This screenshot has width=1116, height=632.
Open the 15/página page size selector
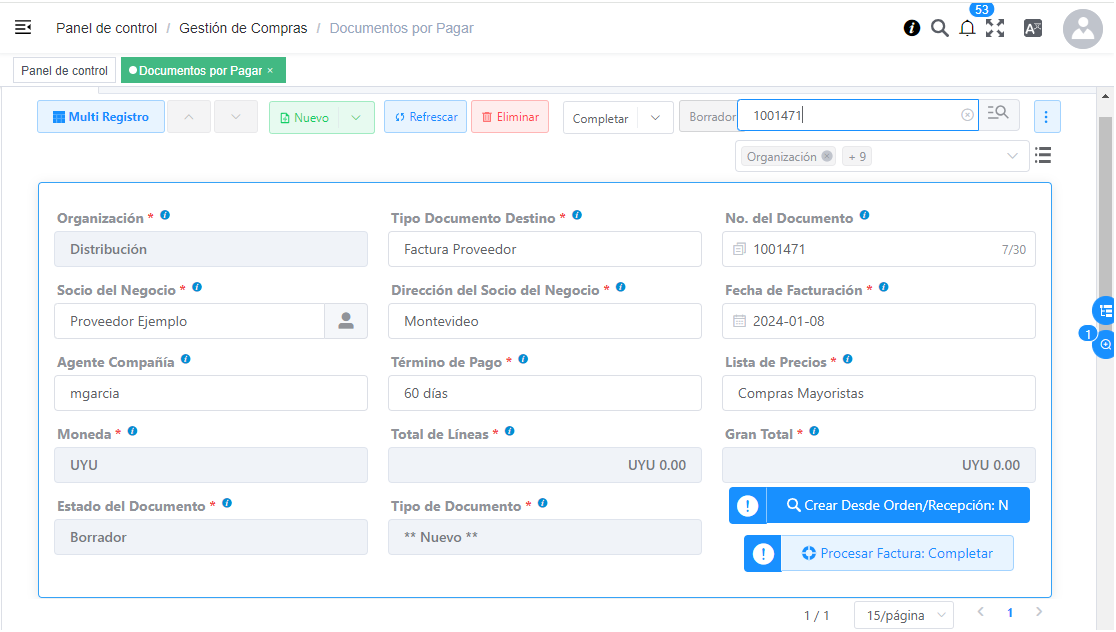pyautogui.click(x=903, y=615)
